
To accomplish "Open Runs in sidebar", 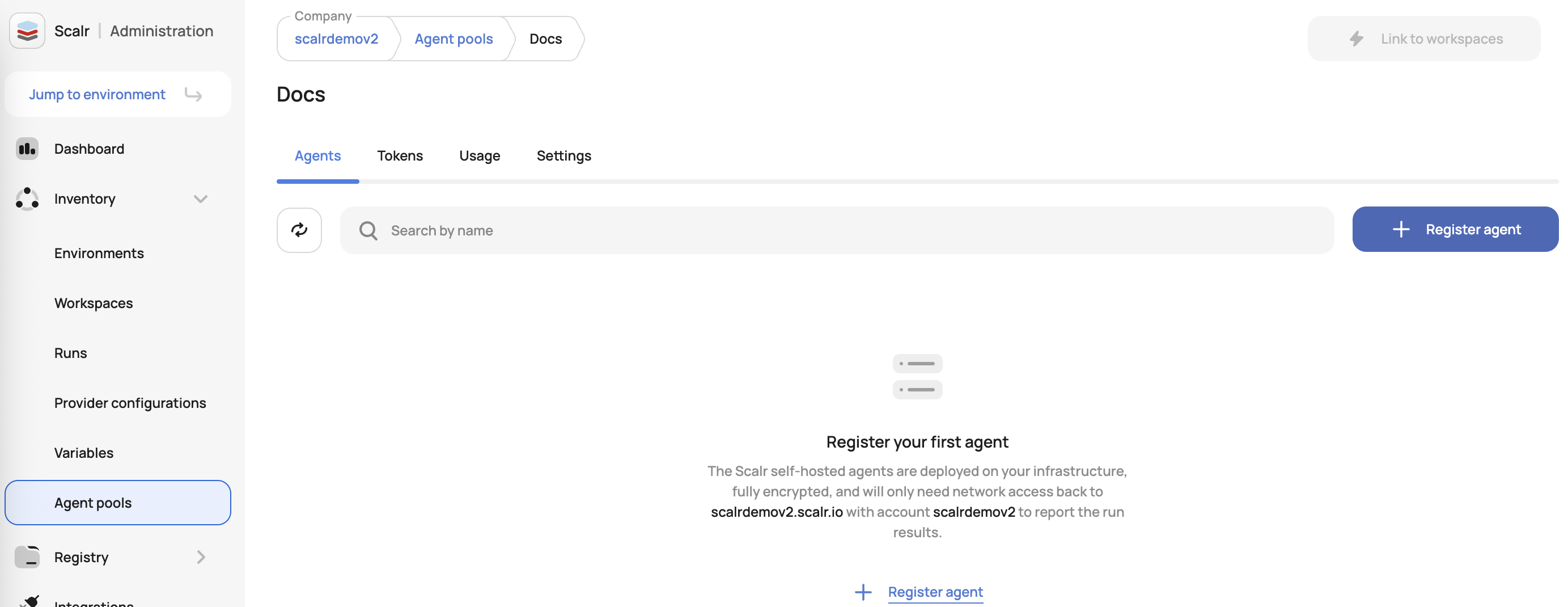I will [71, 353].
